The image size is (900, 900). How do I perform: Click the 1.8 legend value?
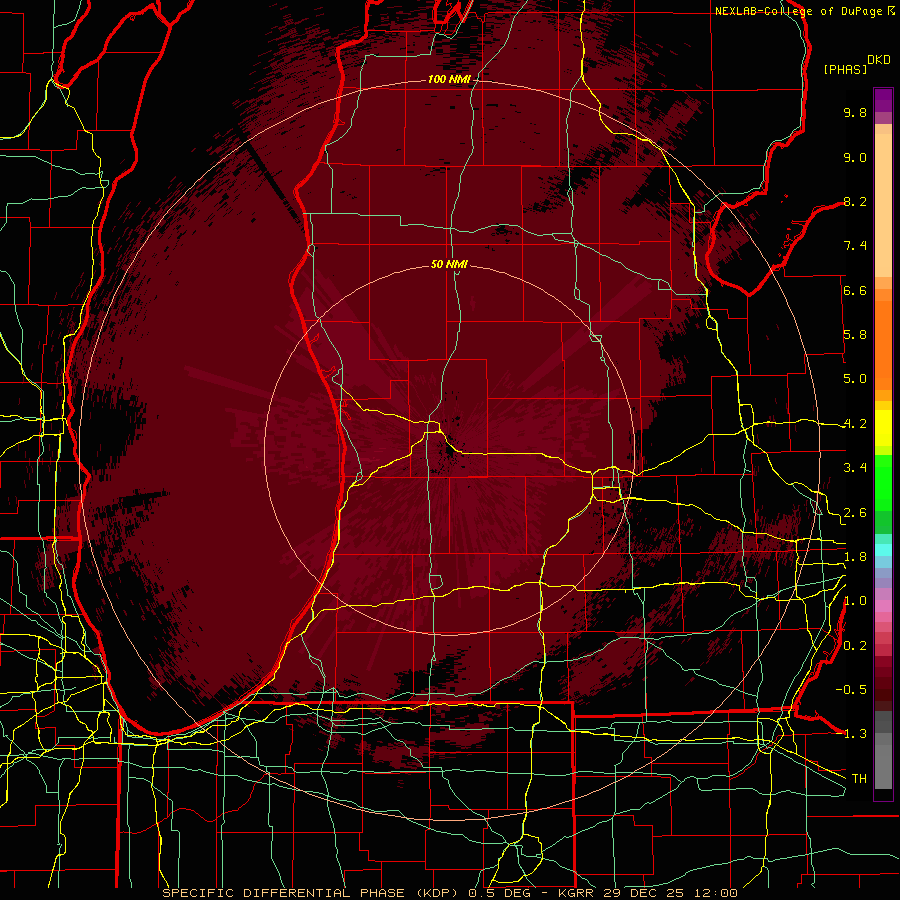pos(855,557)
